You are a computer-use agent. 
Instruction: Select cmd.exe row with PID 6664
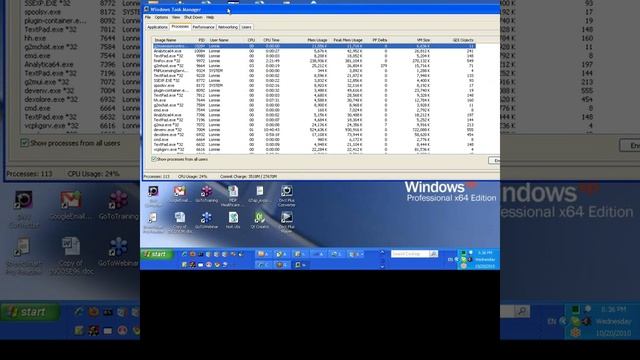pyautogui.click(x=314, y=140)
